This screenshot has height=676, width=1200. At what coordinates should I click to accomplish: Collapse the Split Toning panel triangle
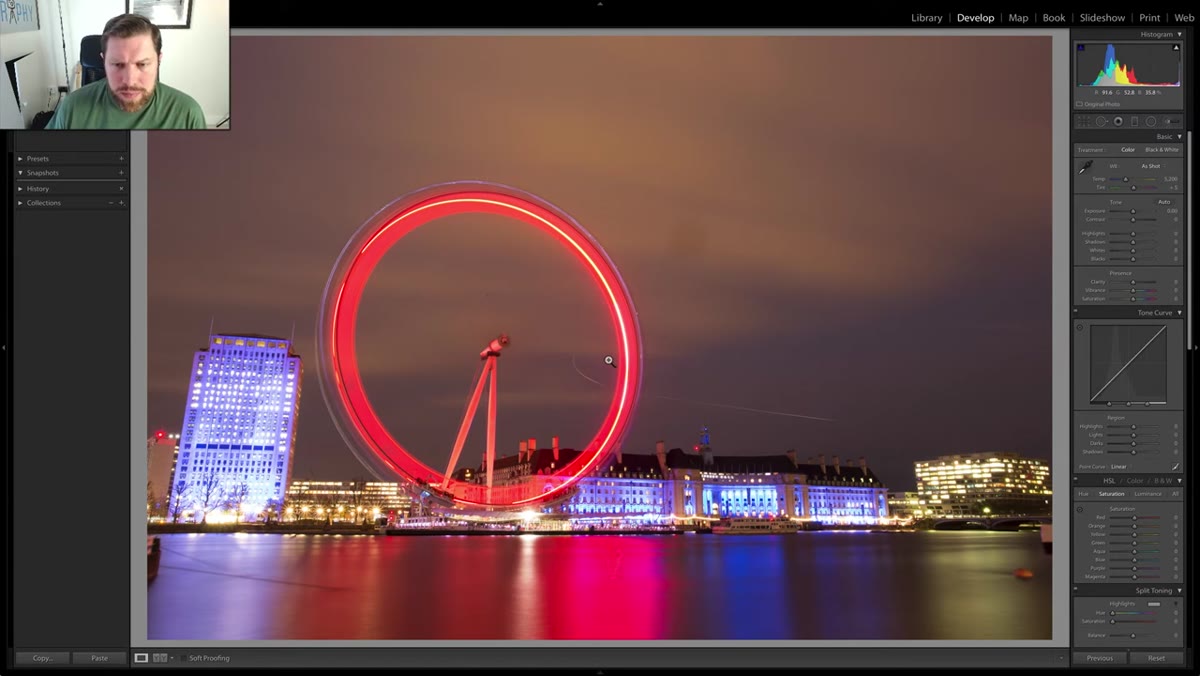(x=1179, y=591)
